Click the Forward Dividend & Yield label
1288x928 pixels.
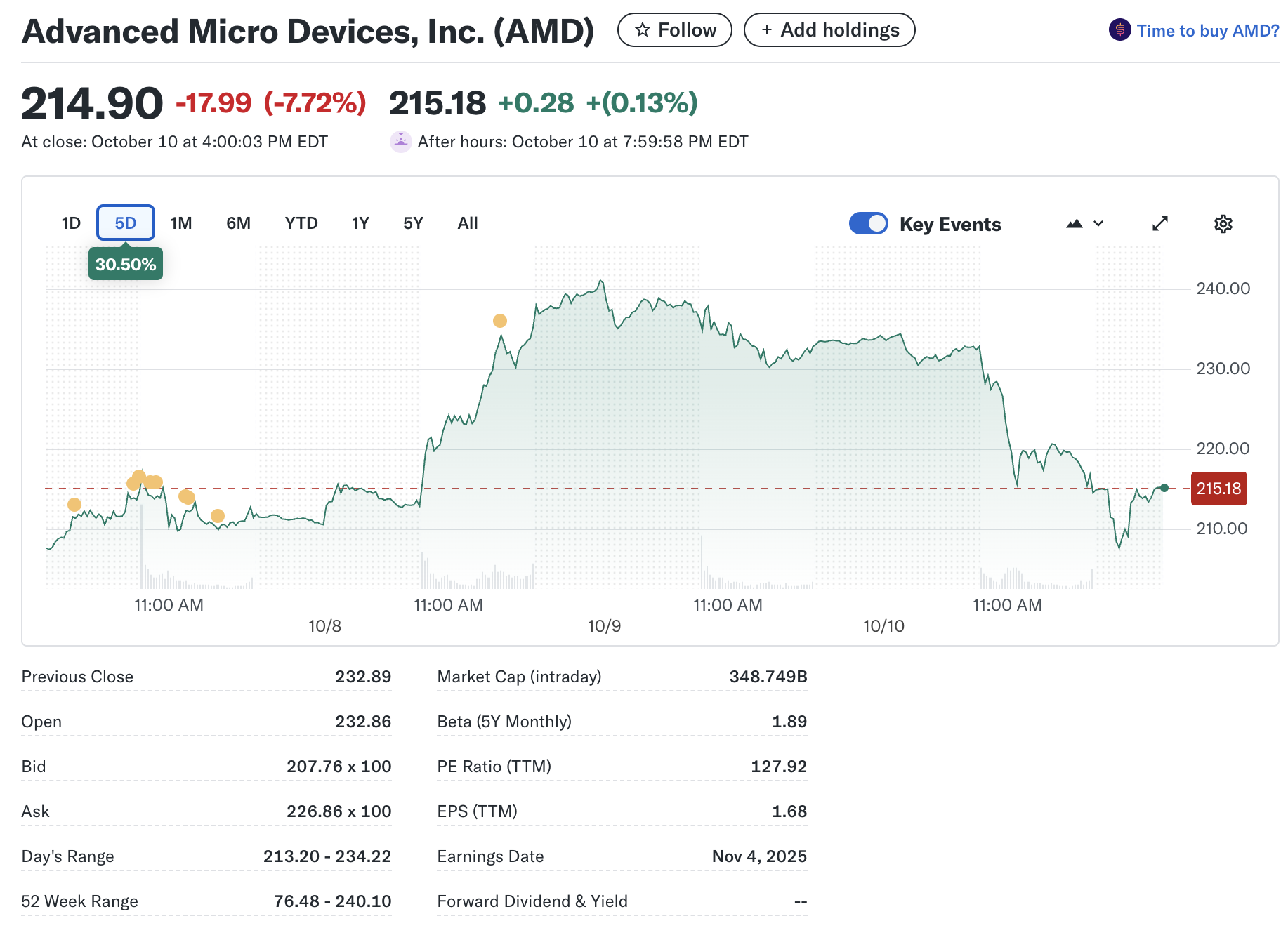(532, 901)
